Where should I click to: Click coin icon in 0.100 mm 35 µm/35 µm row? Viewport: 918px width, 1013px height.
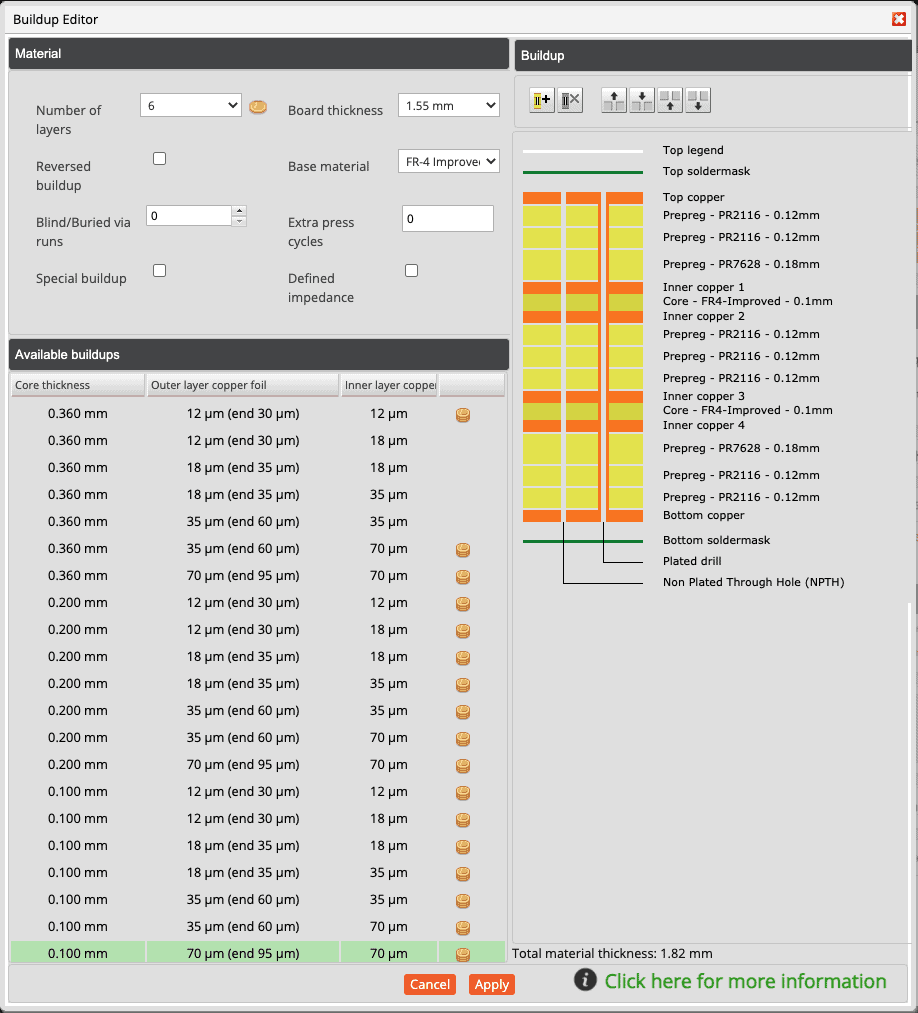[x=463, y=901]
